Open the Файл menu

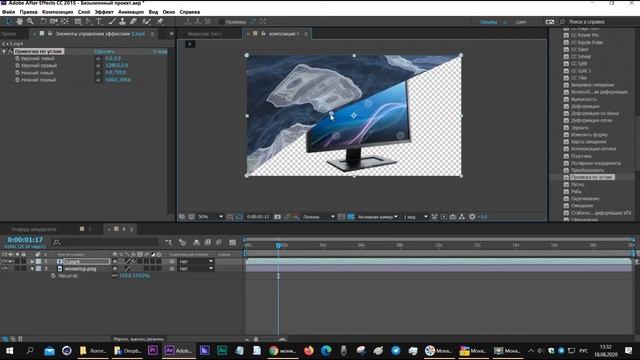pos(8,12)
